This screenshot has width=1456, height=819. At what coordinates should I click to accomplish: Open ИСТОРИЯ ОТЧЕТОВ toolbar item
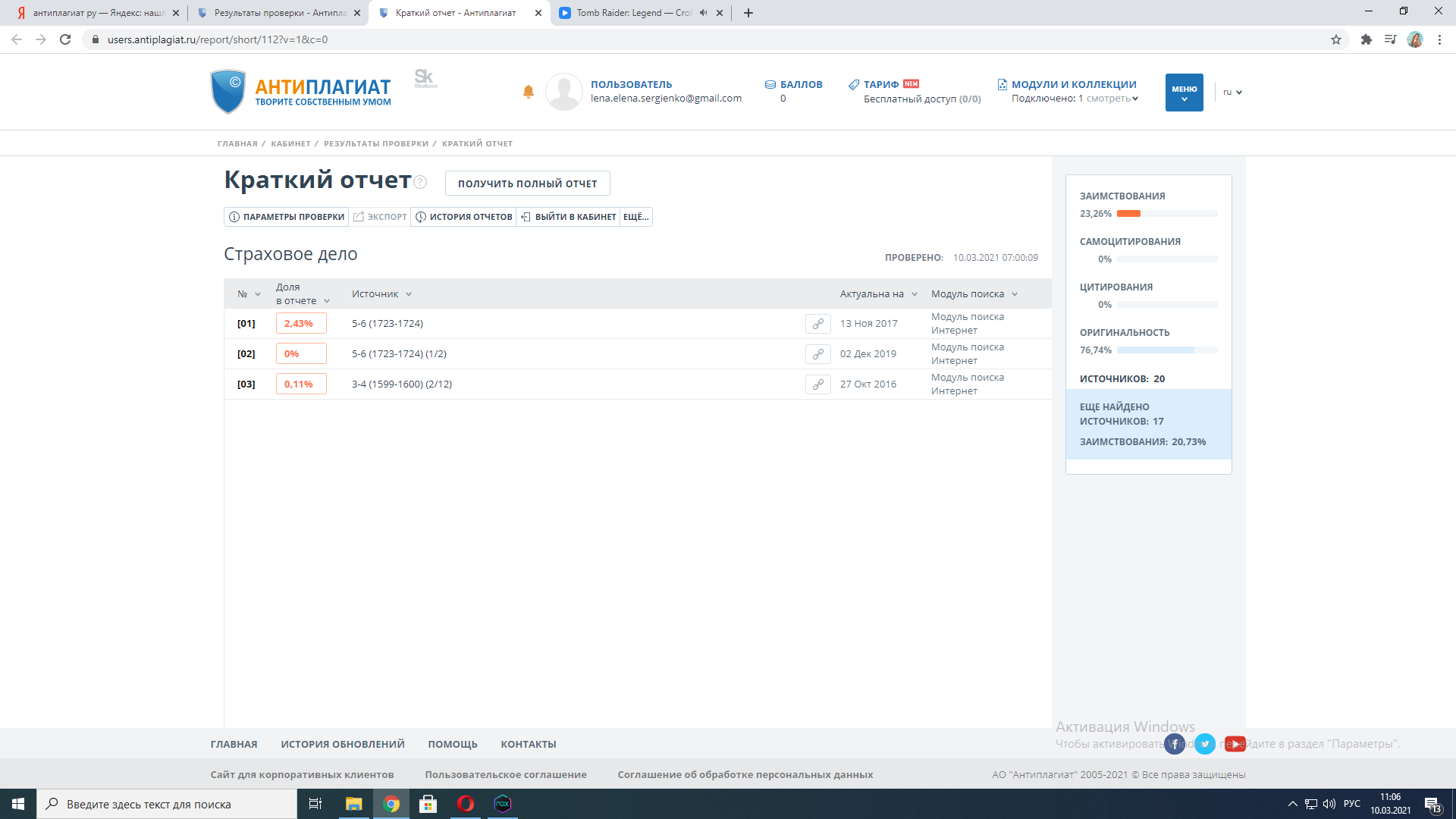(463, 217)
